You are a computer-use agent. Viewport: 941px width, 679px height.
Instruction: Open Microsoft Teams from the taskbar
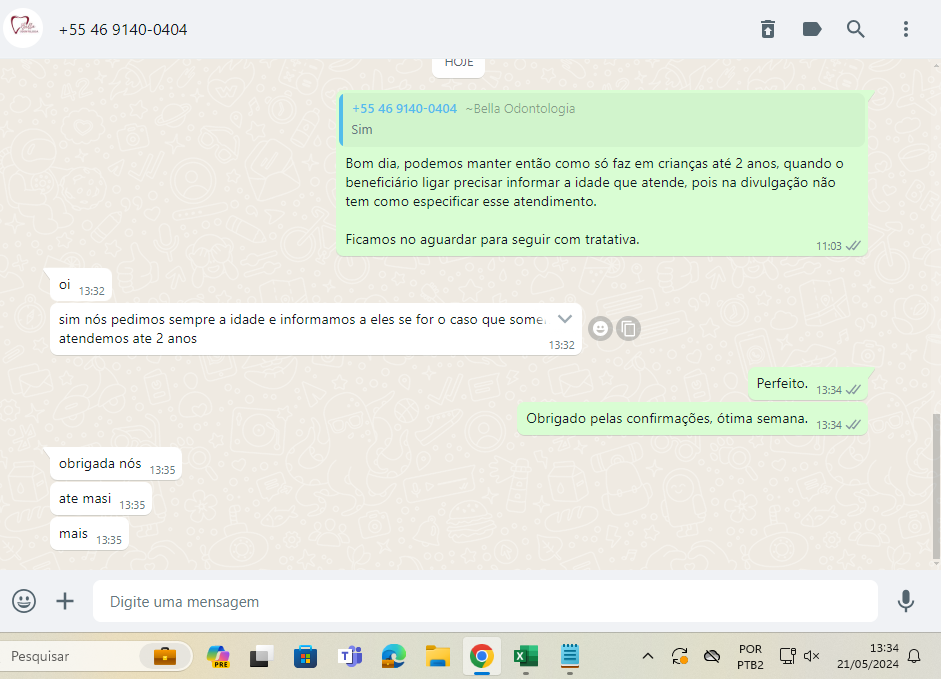pyautogui.click(x=350, y=656)
